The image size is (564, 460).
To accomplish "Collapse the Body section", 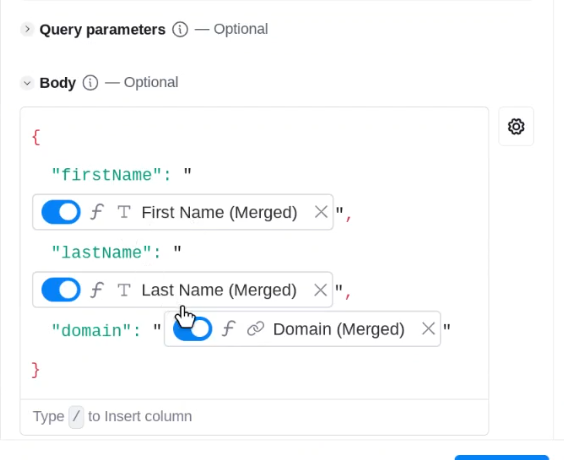I will tap(27, 83).
